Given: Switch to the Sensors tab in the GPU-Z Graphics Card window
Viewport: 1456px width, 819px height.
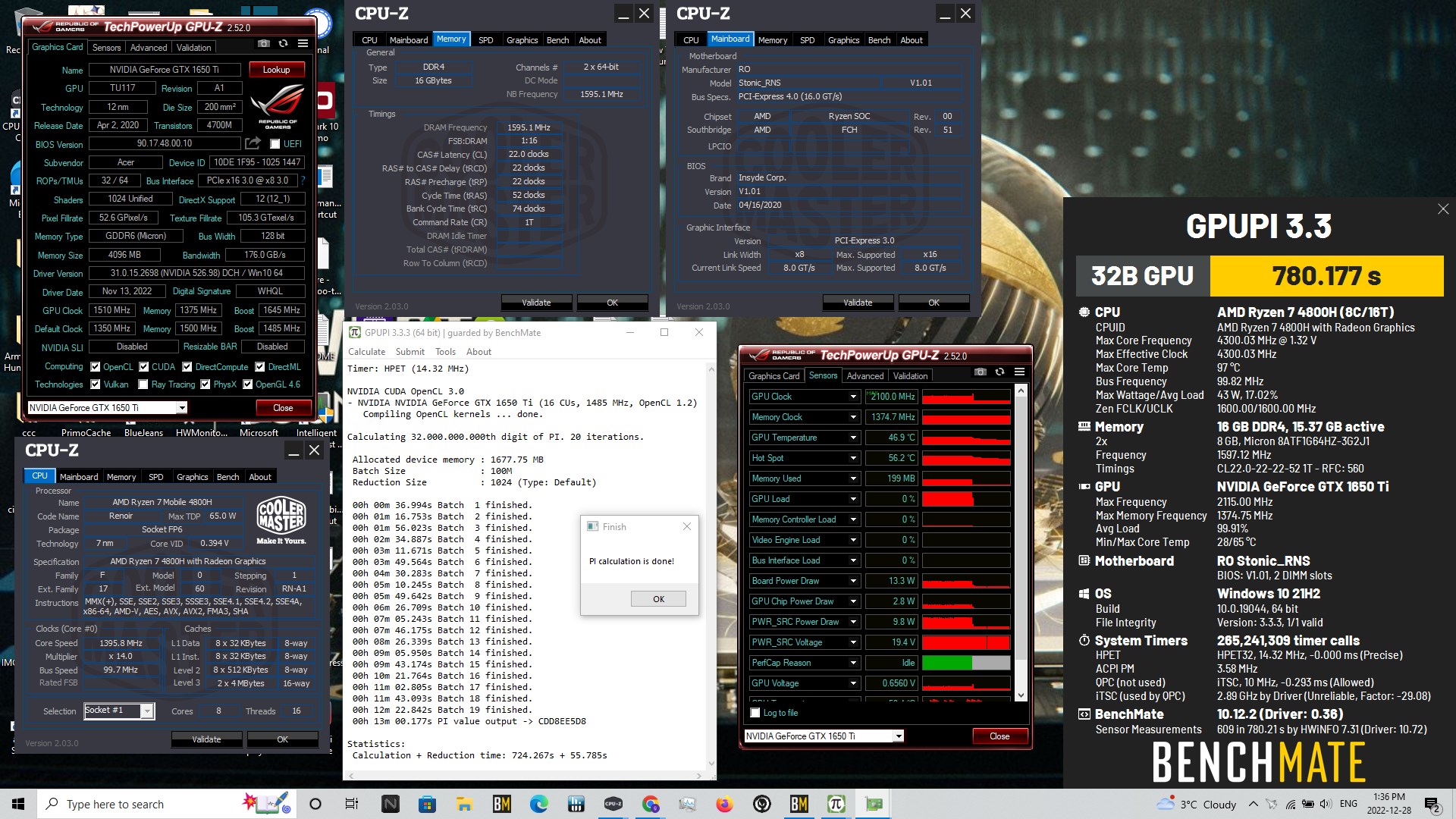Looking at the screenshot, I should click(106, 47).
